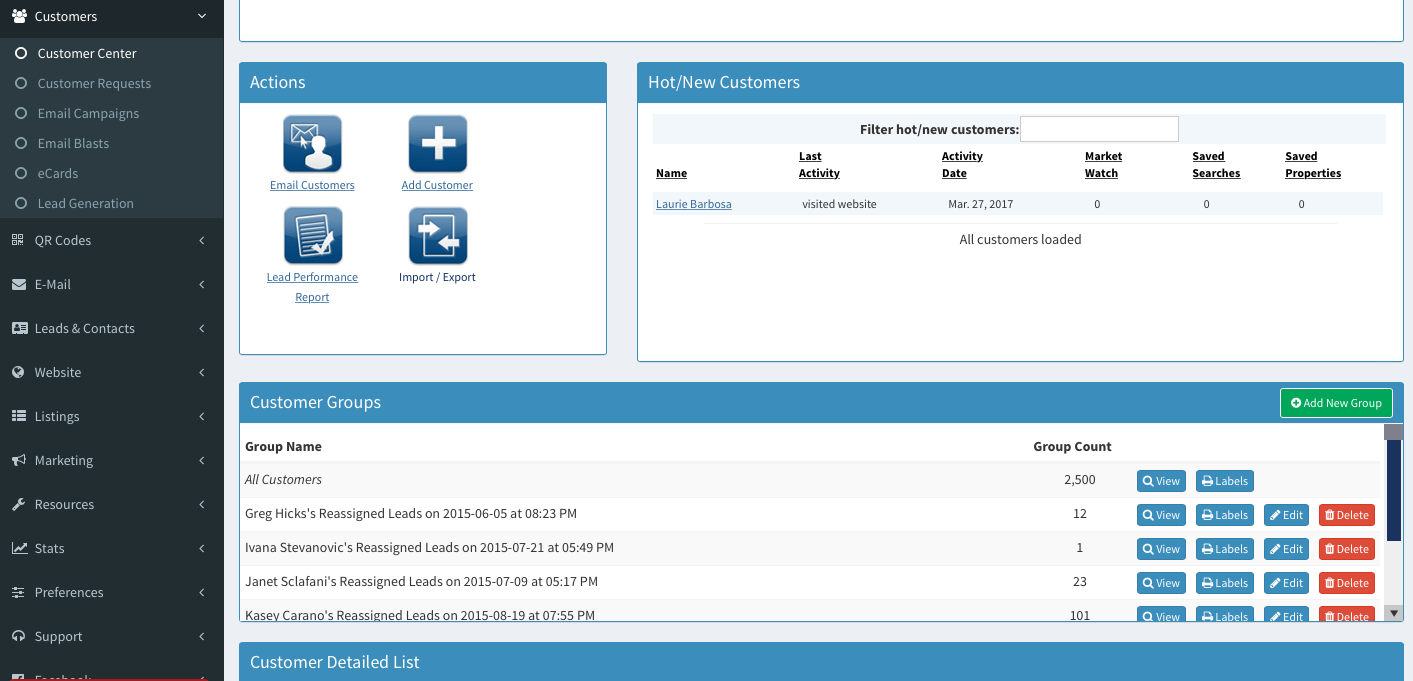
Task: Collapse the Customers sidebar menu chevron
Action: pyautogui.click(x=201, y=16)
